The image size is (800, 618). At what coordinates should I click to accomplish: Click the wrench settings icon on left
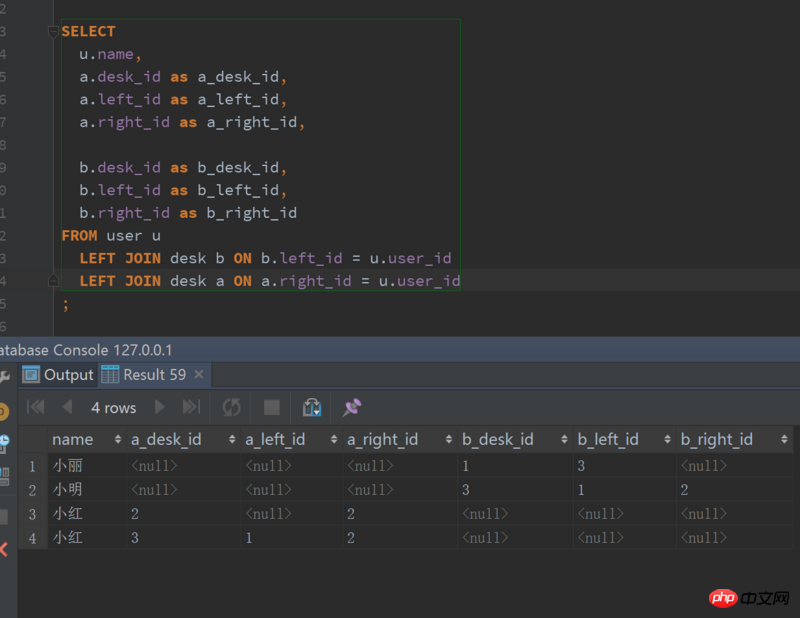pyautogui.click(x=4, y=376)
